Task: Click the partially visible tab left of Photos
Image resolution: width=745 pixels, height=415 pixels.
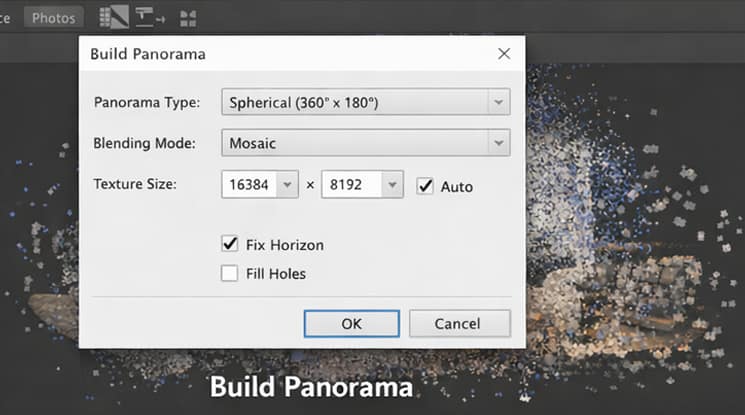Action: 6,18
